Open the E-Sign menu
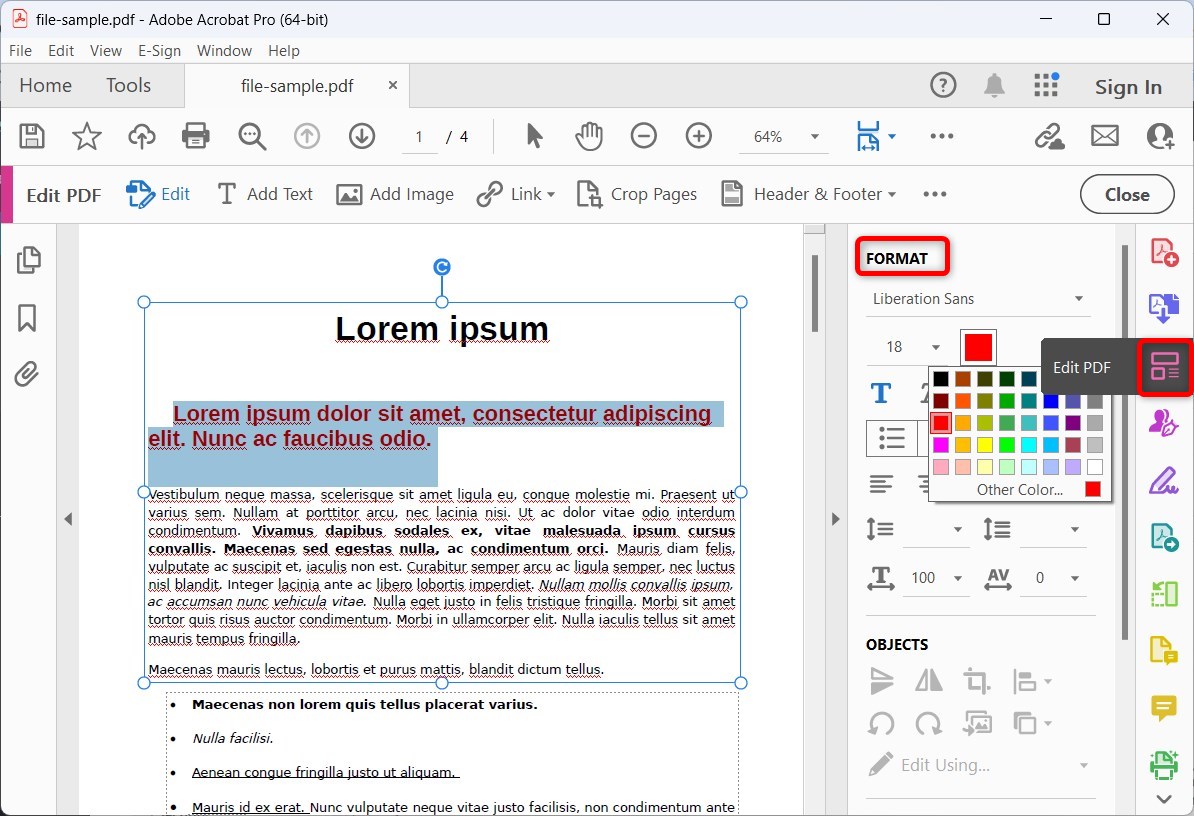The image size is (1194, 816). (159, 51)
